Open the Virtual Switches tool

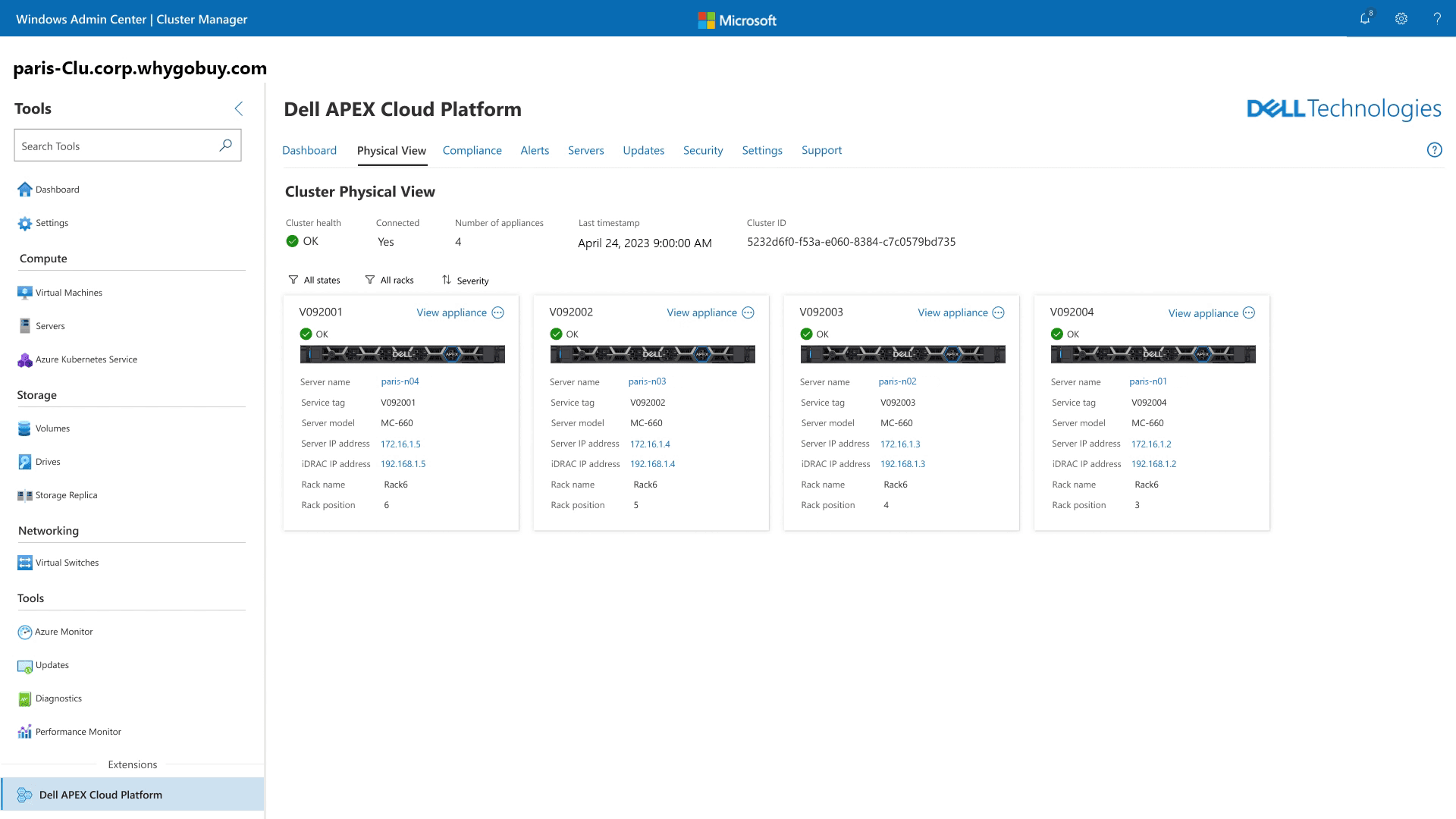pos(67,563)
